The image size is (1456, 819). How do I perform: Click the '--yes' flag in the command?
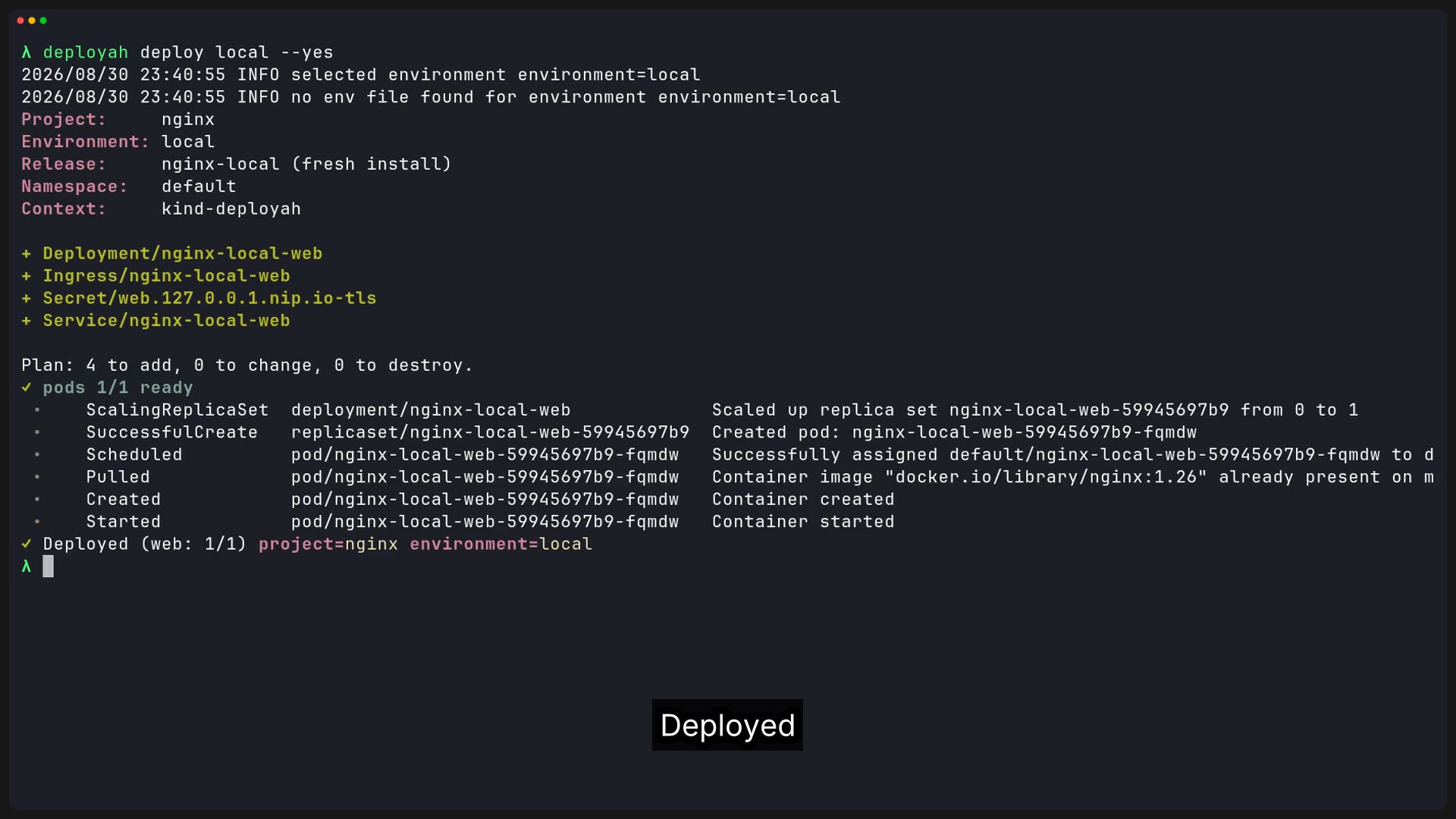coord(307,52)
